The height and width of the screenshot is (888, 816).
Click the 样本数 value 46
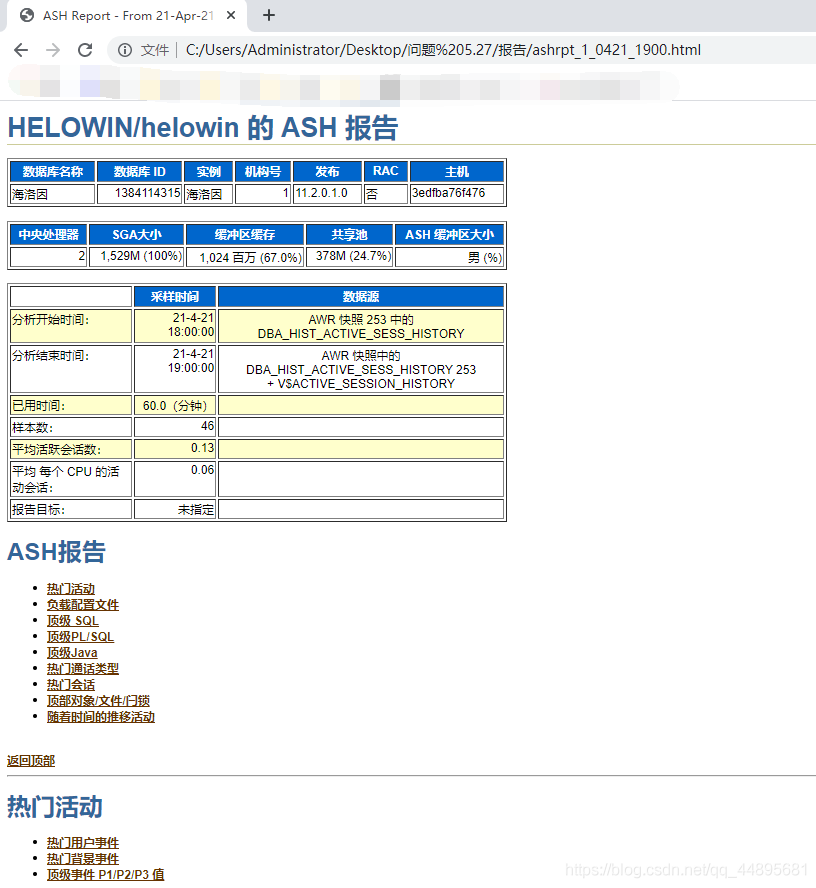175,427
